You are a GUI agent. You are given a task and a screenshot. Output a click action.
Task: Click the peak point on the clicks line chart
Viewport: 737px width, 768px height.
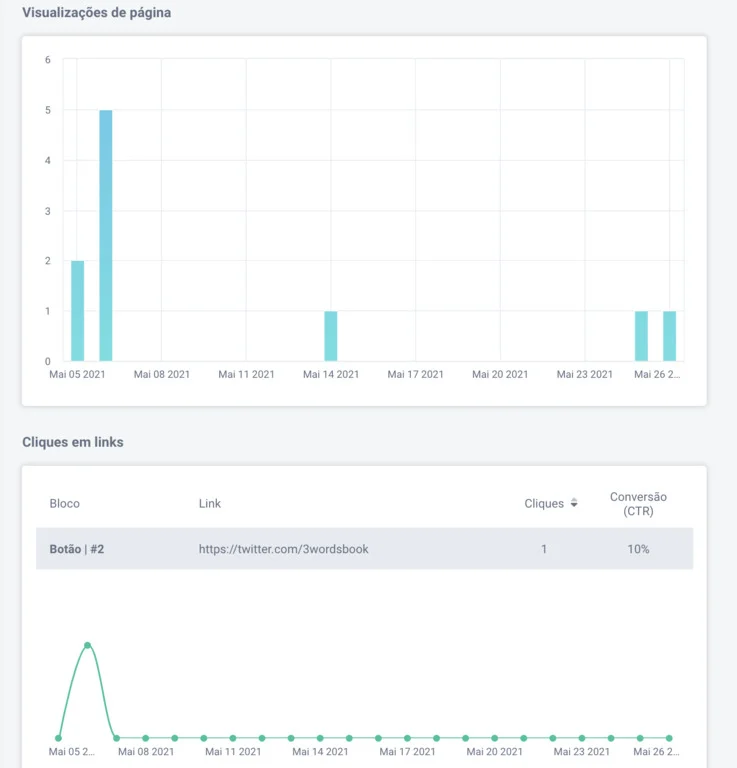click(88, 645)
